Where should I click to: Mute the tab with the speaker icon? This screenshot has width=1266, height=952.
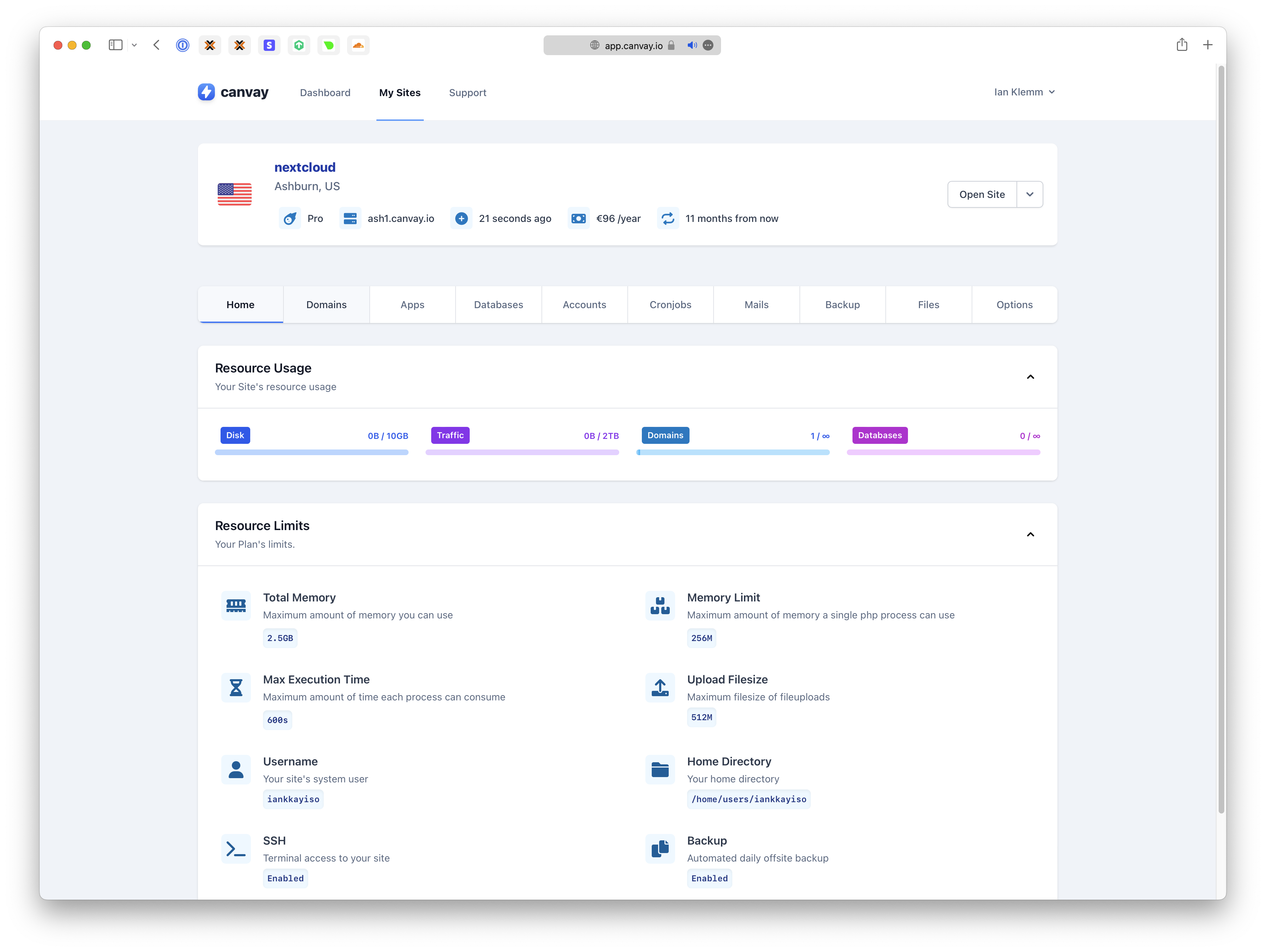692,45
